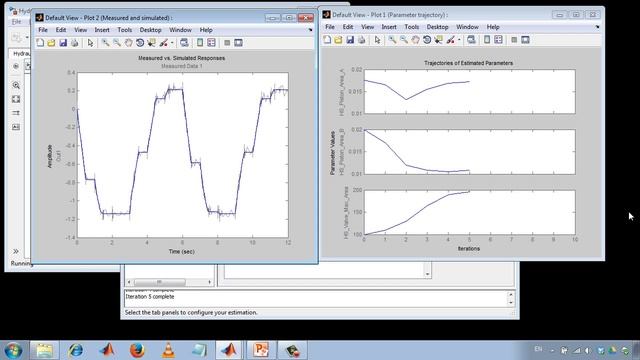The image size is (640, 360).
Task: Click Link Plot icon in Plot 1 window
Action: (471, 40)
